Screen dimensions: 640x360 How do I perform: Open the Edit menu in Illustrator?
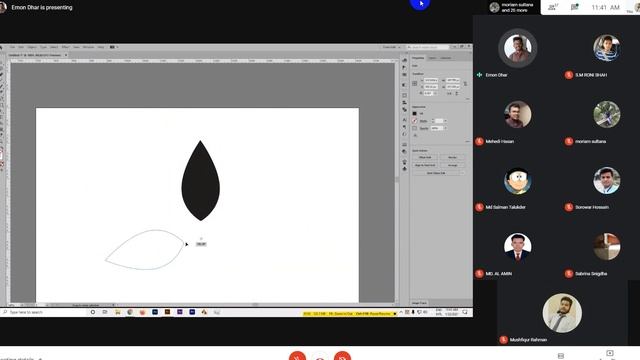[x=21, y=47]
